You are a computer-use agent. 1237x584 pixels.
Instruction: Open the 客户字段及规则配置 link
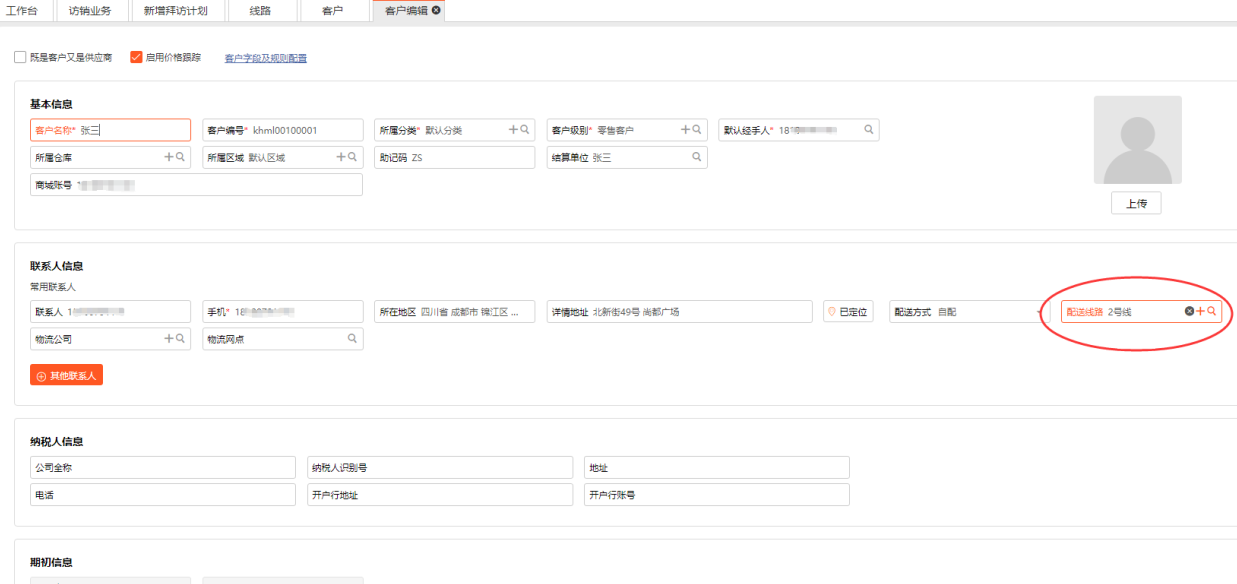(265, 59)
